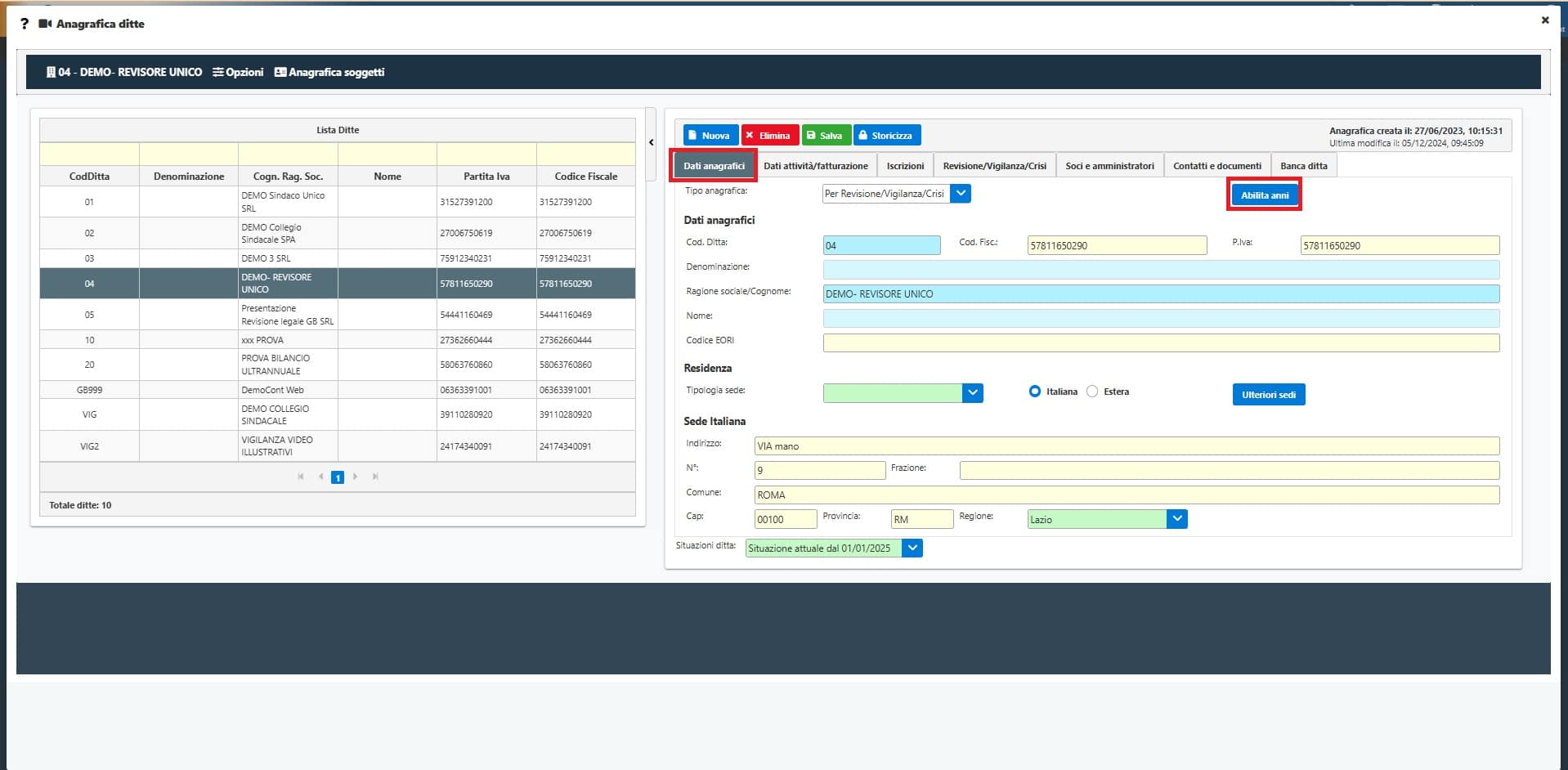Click the Denominazione input field
Image resolution: width=1568 pixels, height=770 pixels.
tap(1161, 269)
